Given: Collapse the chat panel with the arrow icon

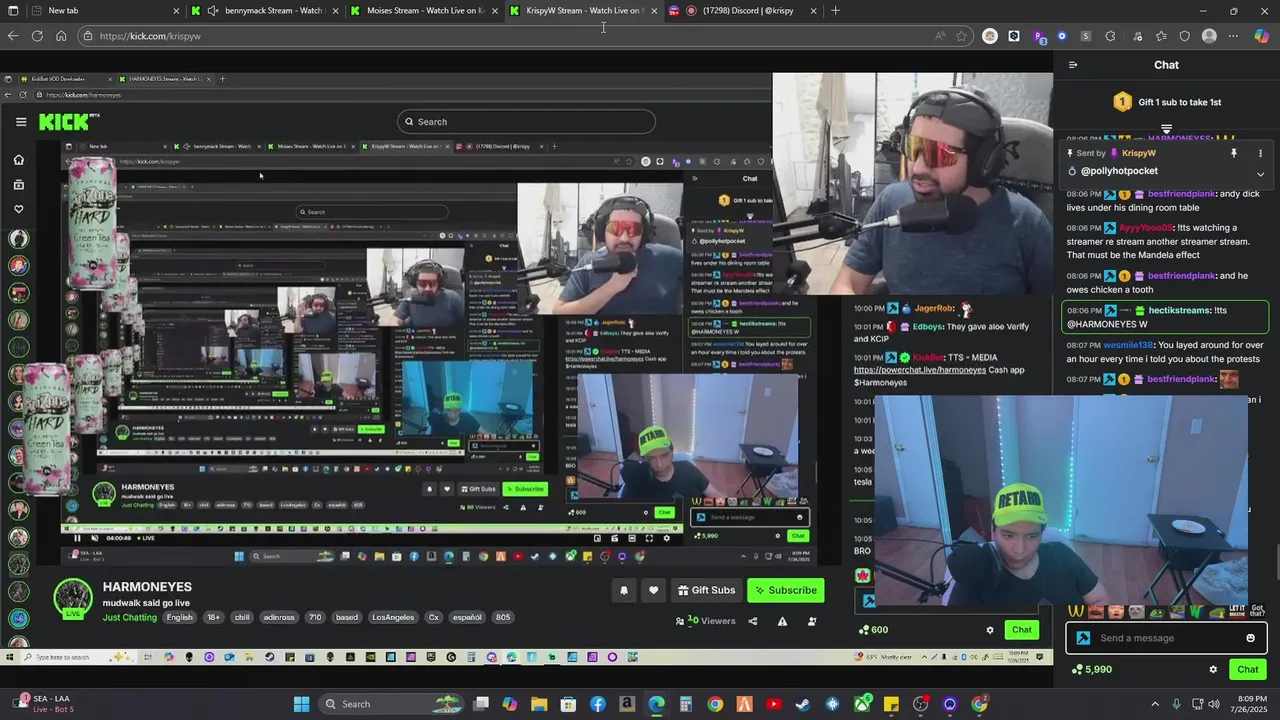Looking at the screenshot, I should pyautogui.click(x=1073, y=65).
